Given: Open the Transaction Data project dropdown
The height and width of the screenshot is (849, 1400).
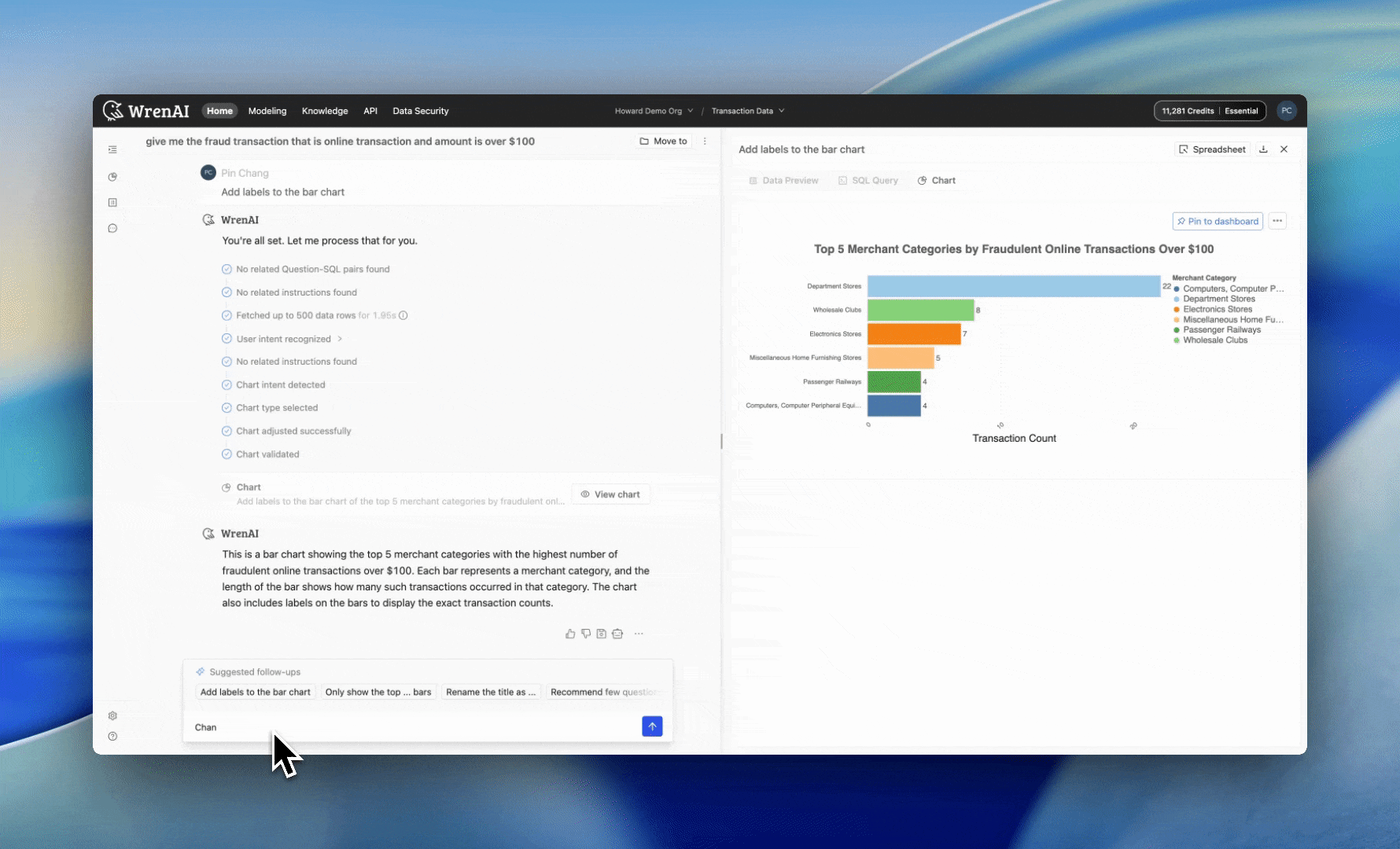Looking at the screenshot, I should tap(747, 111).
